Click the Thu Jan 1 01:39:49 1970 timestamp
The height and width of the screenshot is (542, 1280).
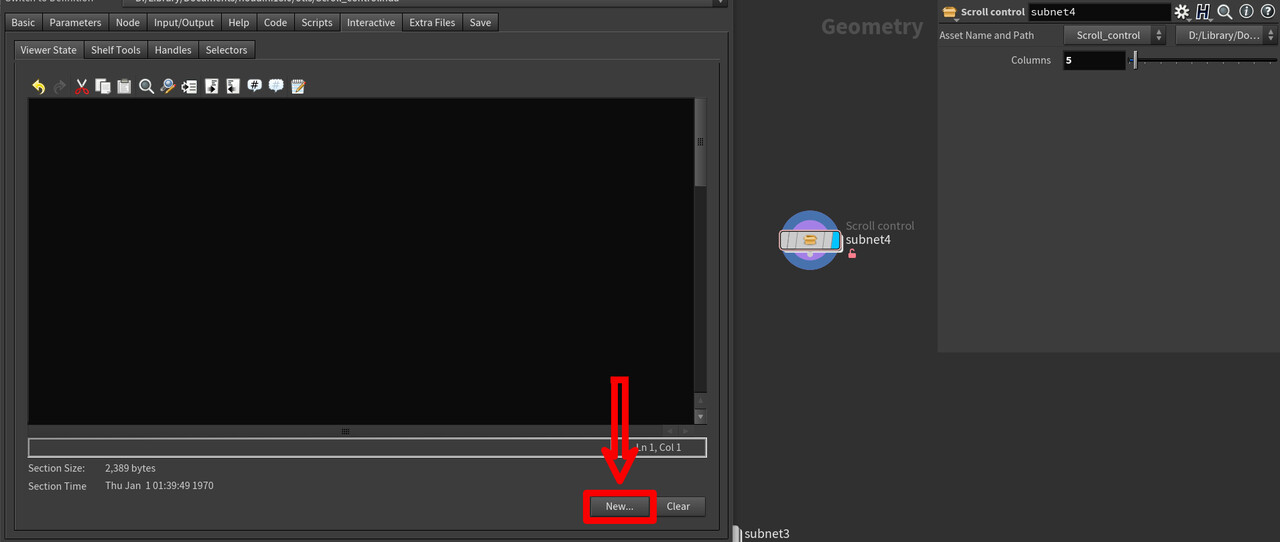coord(159,486)
